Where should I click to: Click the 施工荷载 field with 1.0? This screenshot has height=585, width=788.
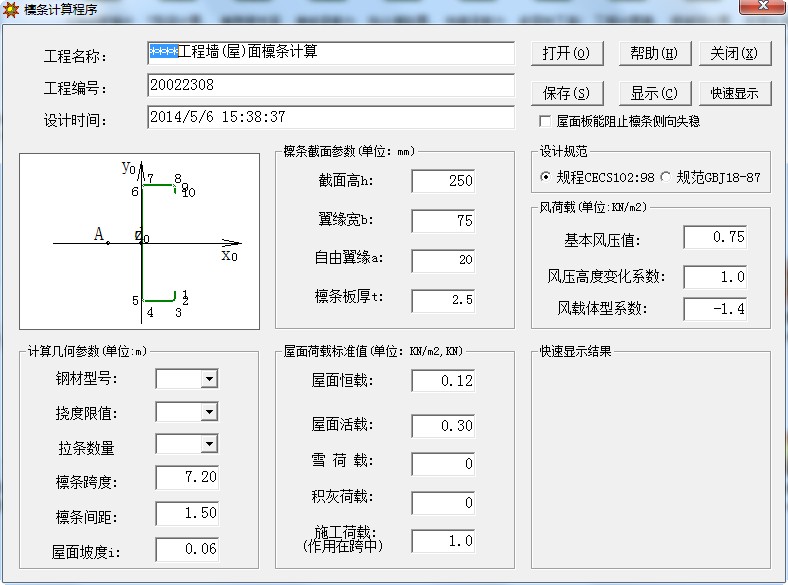tap(443, 541)
